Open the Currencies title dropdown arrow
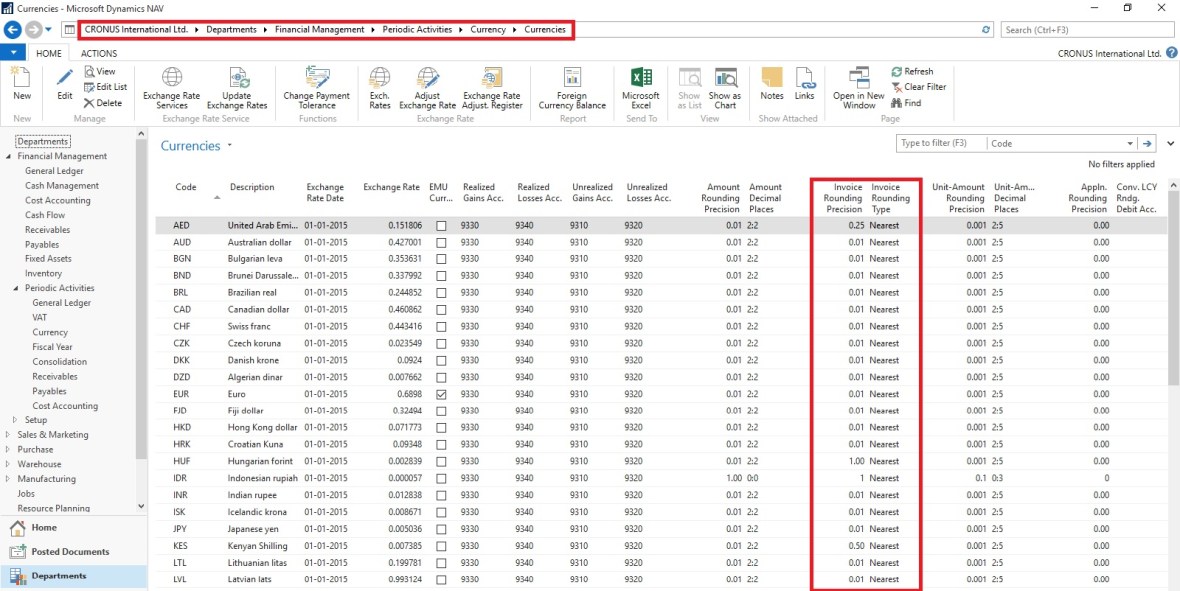This screenshot has width=1180, height=591. pyautogui.click(x=229, y=146)
